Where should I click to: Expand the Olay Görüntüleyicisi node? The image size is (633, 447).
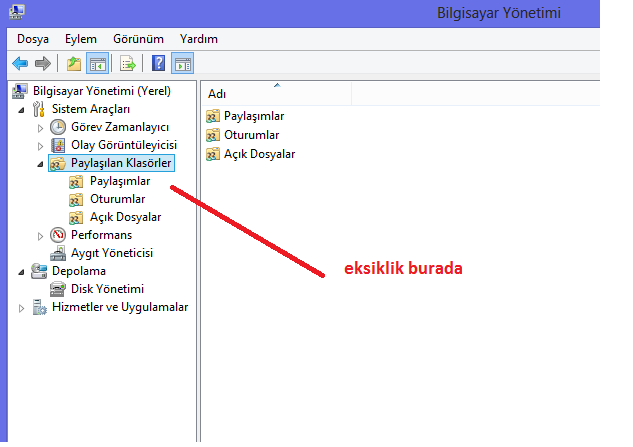pos(40,146)
